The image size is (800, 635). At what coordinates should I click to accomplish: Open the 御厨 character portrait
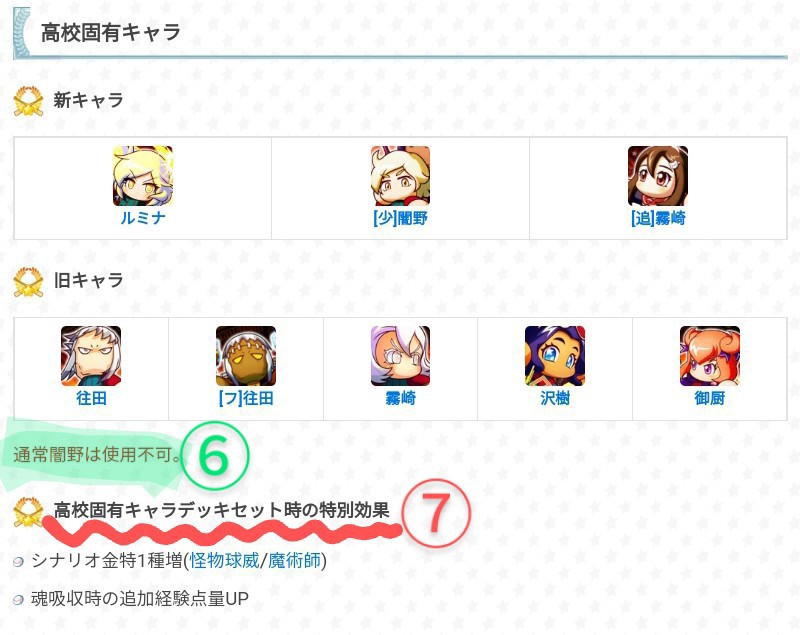click(710, 356)
